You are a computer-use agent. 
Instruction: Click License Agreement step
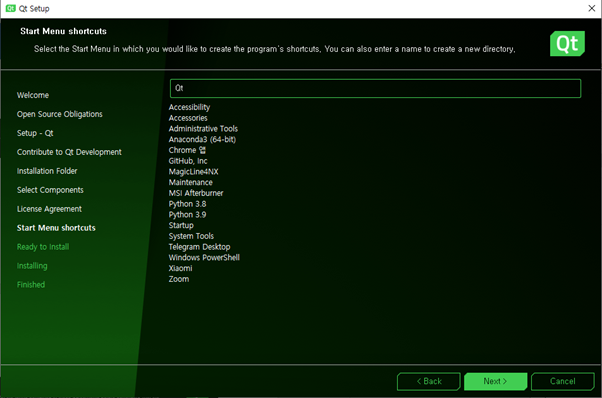(49, 209)
